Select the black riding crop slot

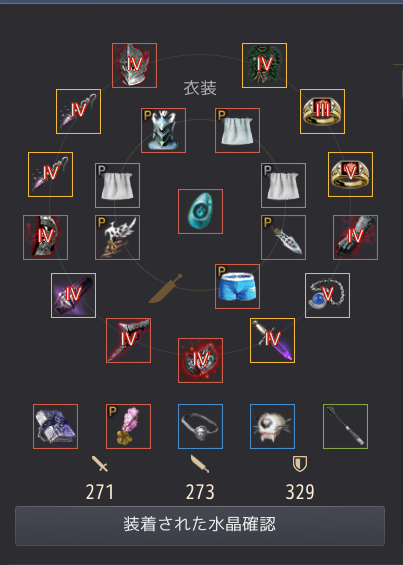pyautogui.click(x=345, y=426)
